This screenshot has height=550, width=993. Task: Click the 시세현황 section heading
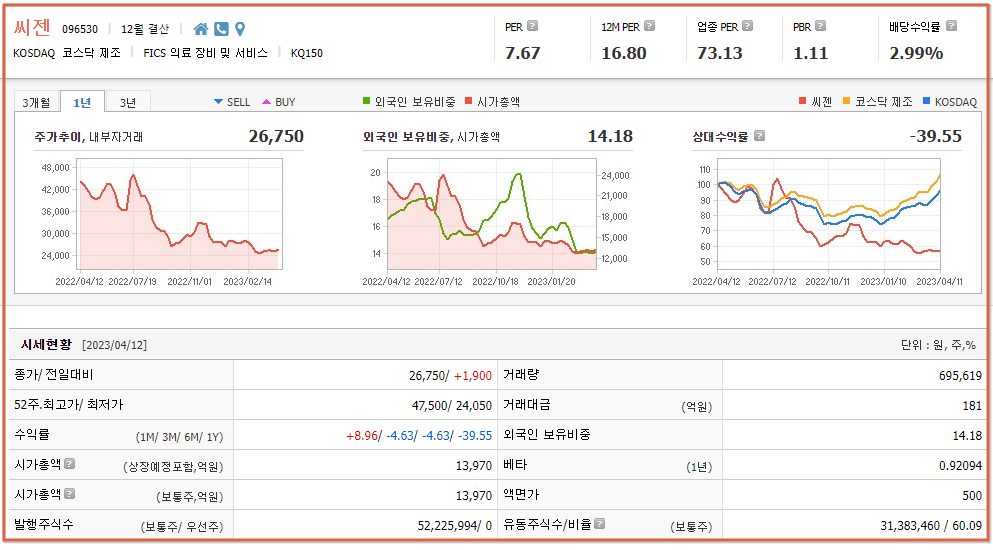point(46,344)
